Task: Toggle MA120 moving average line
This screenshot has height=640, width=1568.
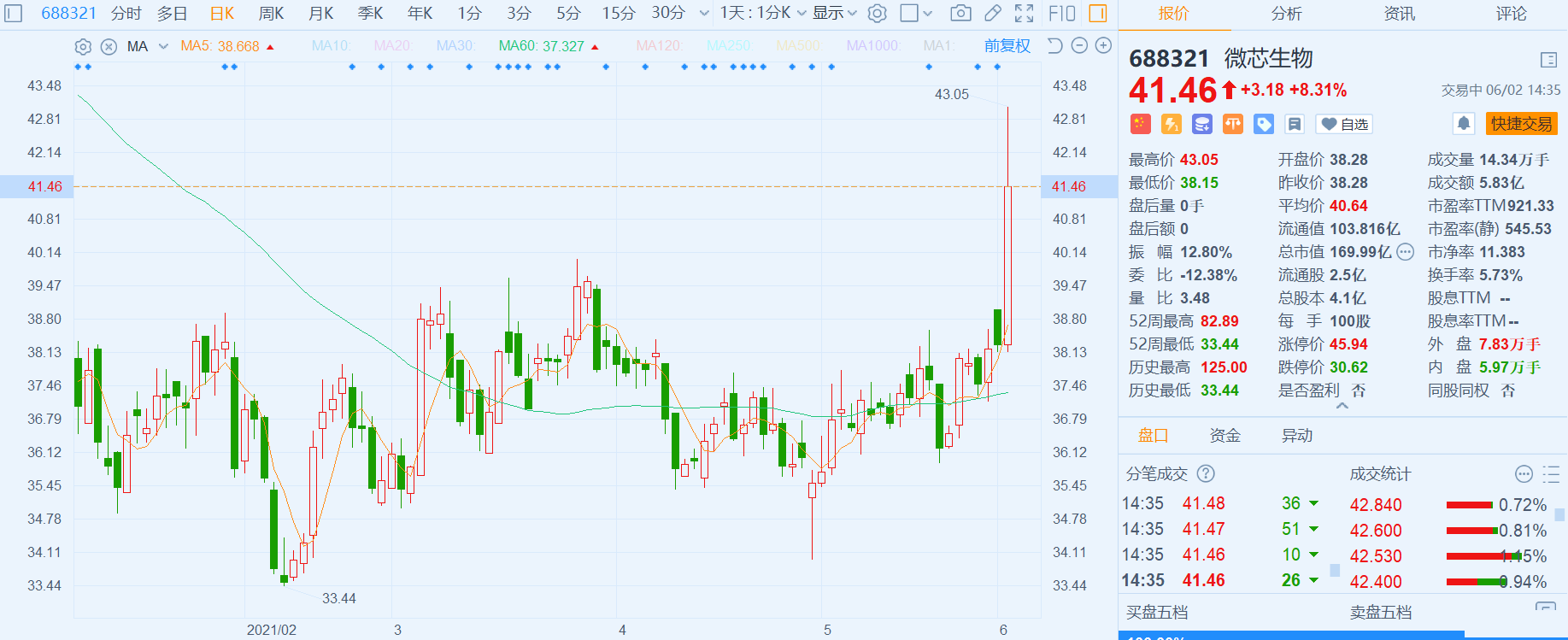Action: pyautogui.click(x=659, y=46)
